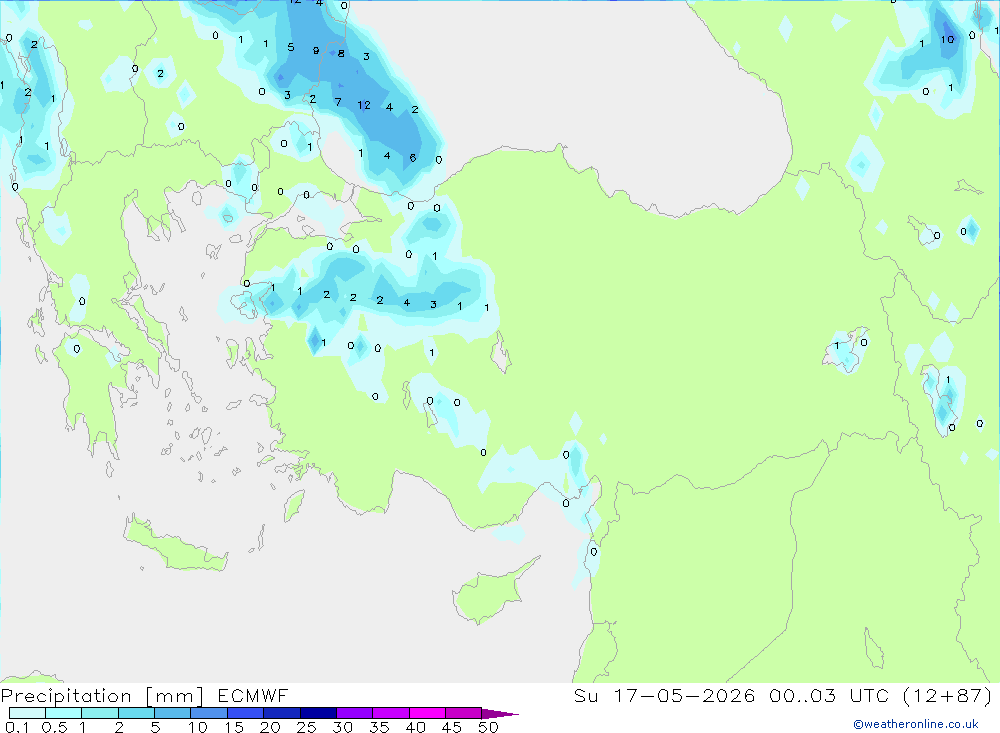Screen dimensions: 1000x733
Task: Click the map value '10' in the northeast
Action: pyautogui.click(x=948, y=40)
